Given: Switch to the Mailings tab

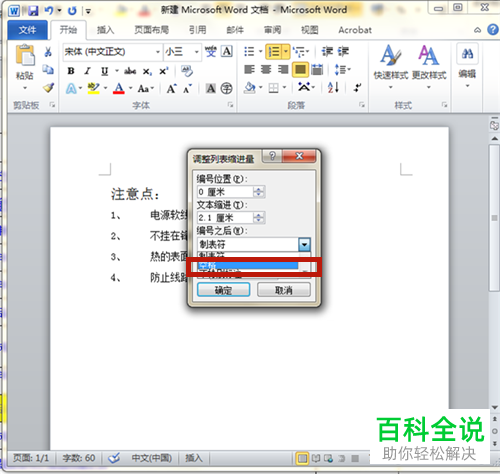Looking at the screenshot, I should 235,30.
